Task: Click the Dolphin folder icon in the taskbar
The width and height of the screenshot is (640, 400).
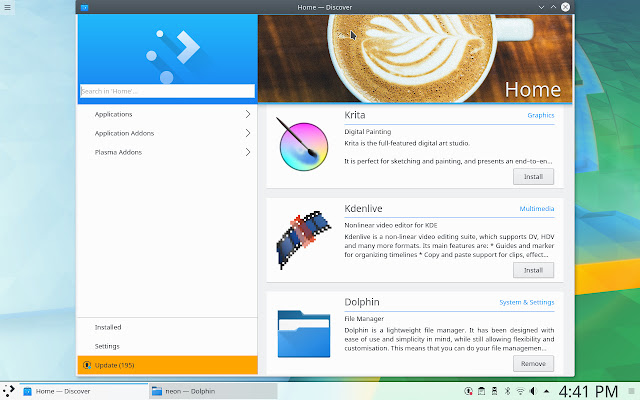Action: (157, 391)
